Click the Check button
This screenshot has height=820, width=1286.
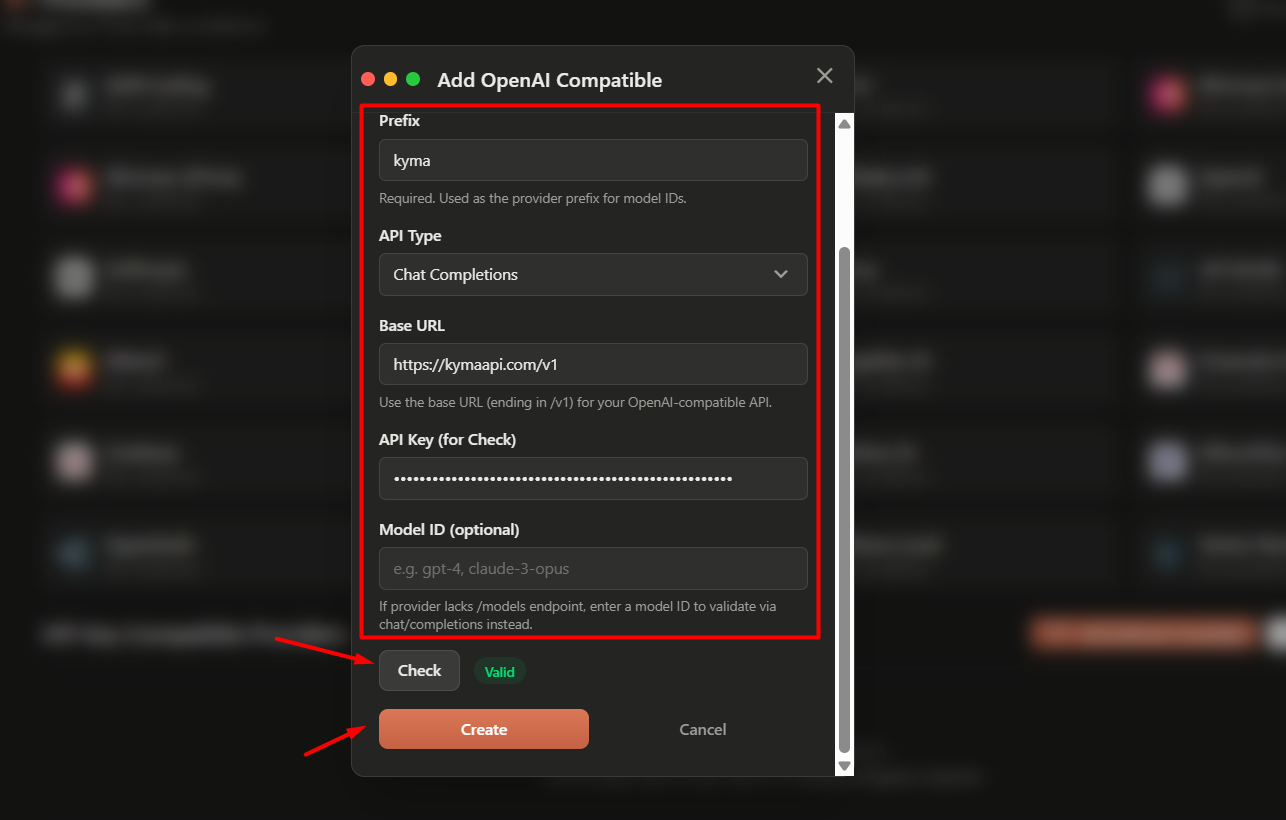click(419, 670)
